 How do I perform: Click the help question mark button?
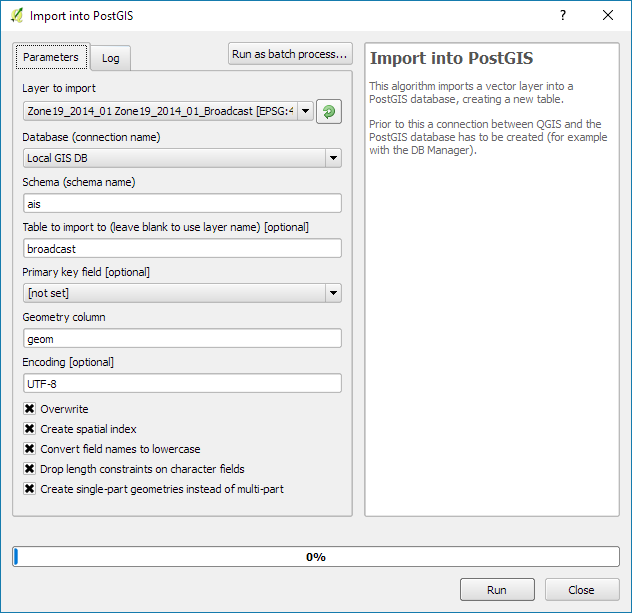563,15
